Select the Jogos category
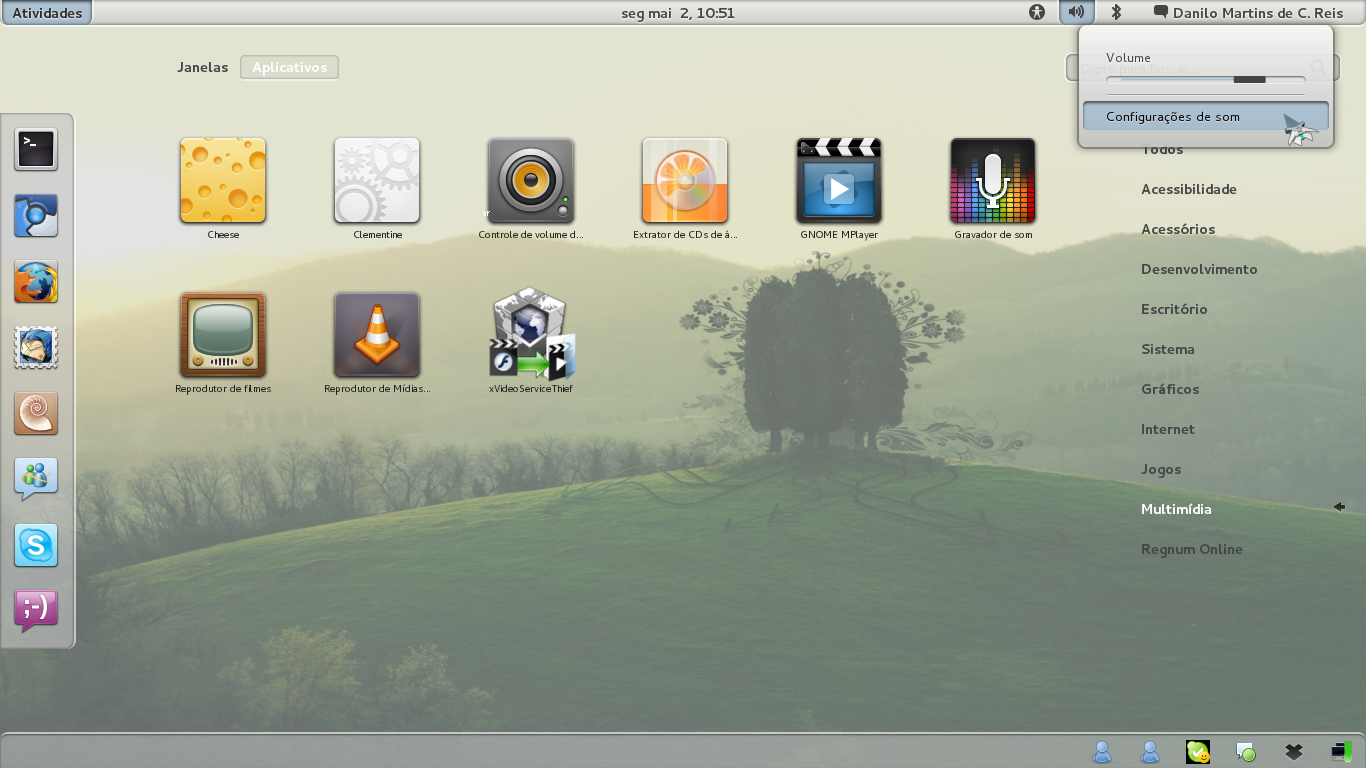 [x=1161, y=469]
